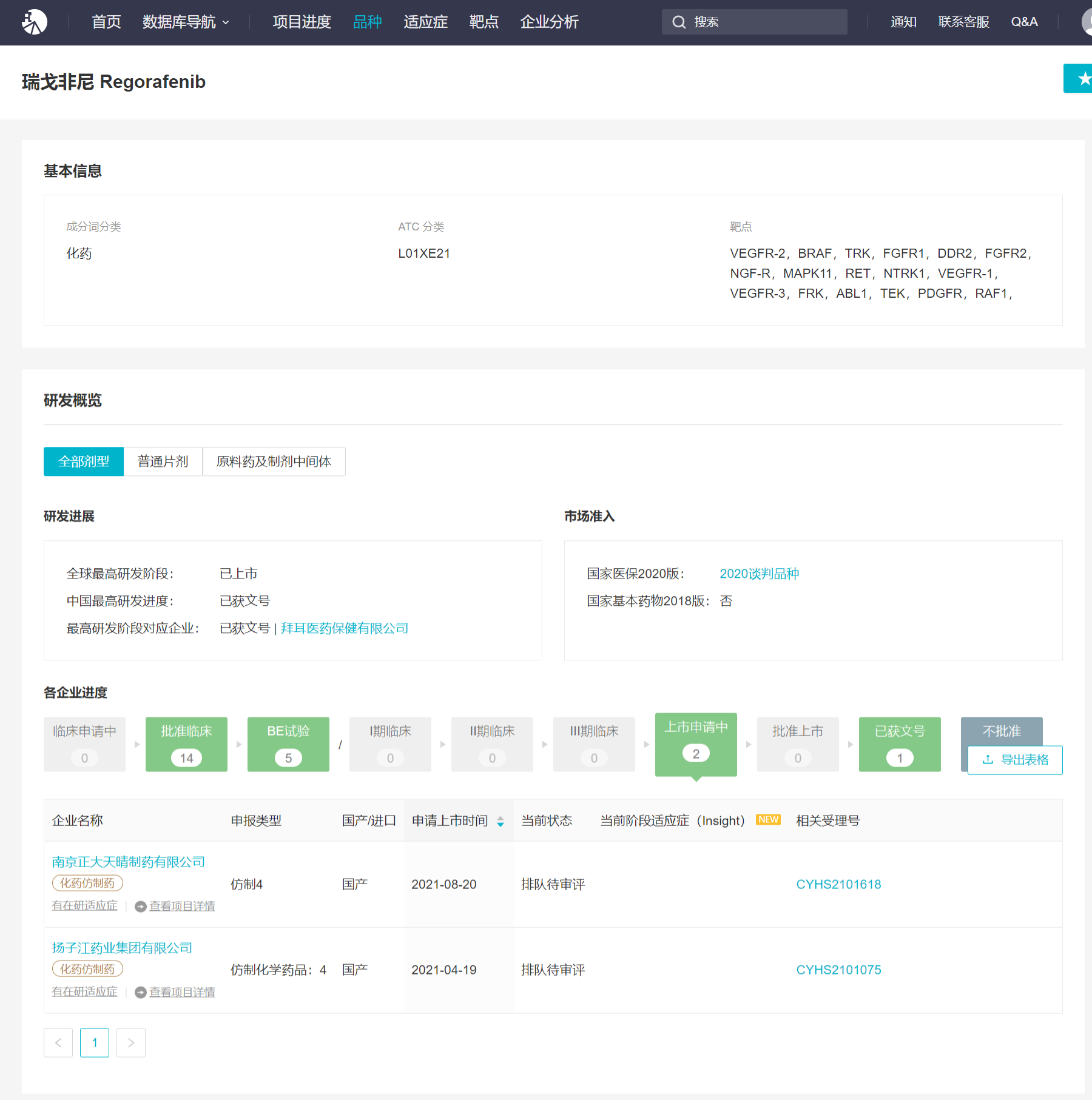Screen dimensions: 1092x1100
Task: Open acceptance number CYHS2101075
Action: pyautogui.click(x=838, y=970)
